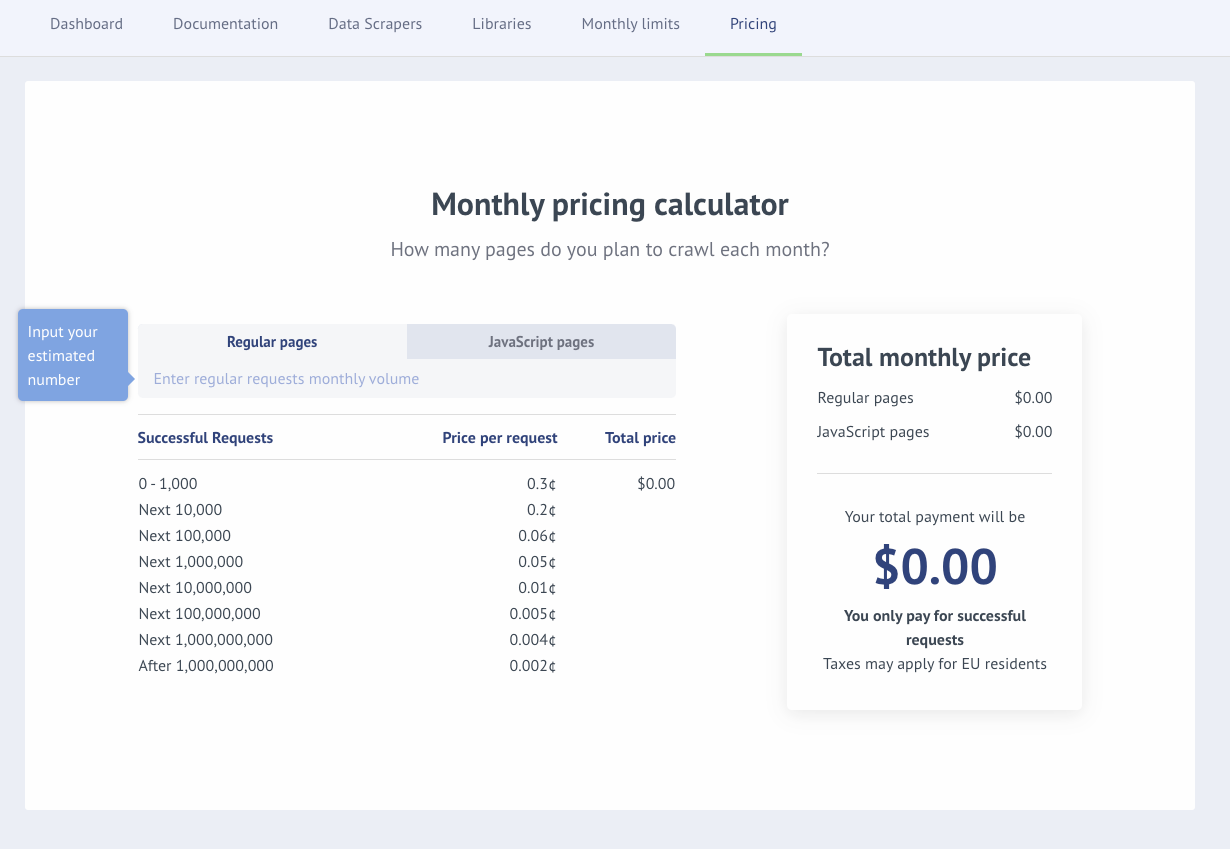Open the Dashboard page
Screen dimensions: 1230x849
pyautogui.click(x=86, y=24)
